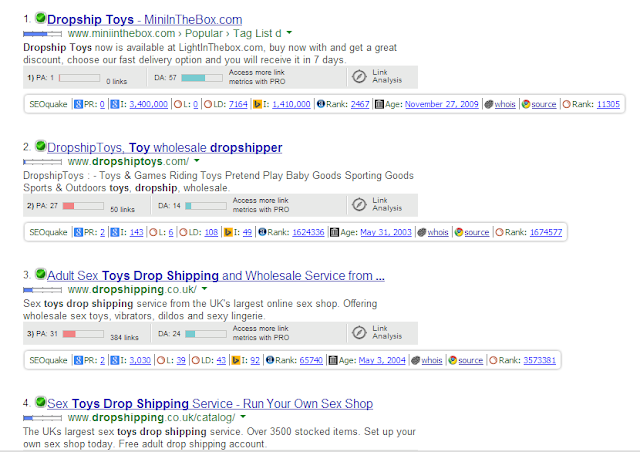Click the DA: 24 authority bar
Viewport: 640px width, 452px height.
tap(206, 334)
